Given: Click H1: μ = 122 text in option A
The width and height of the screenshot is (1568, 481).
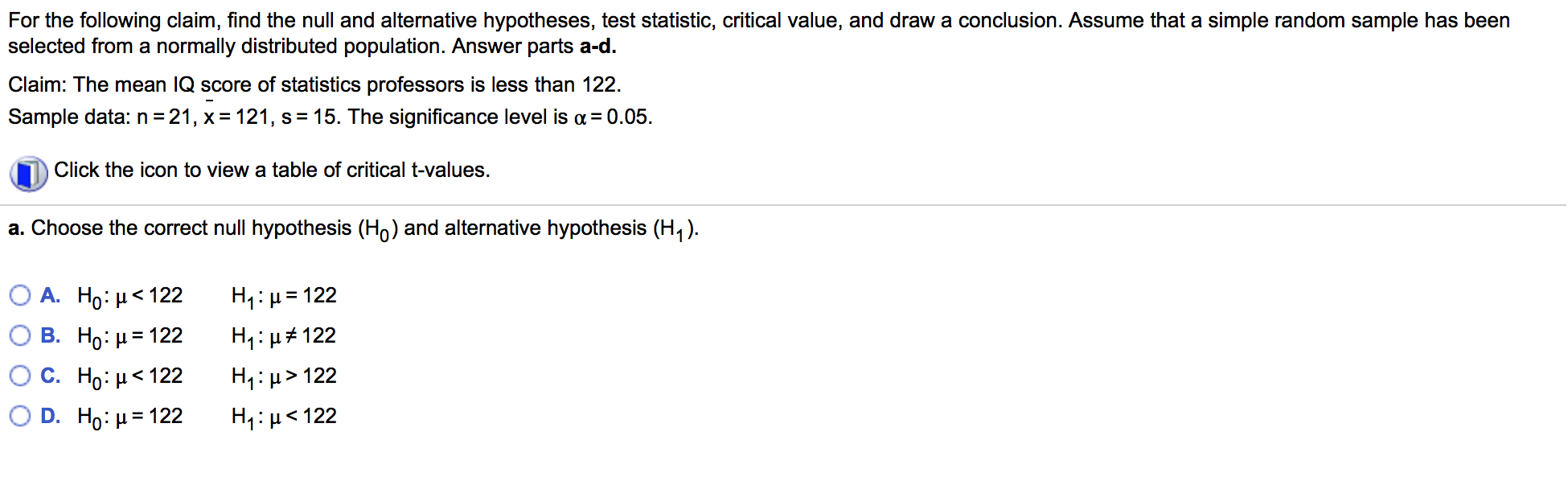Looking at the screenshot, I should pyautogui.click(x=284, y=296).
